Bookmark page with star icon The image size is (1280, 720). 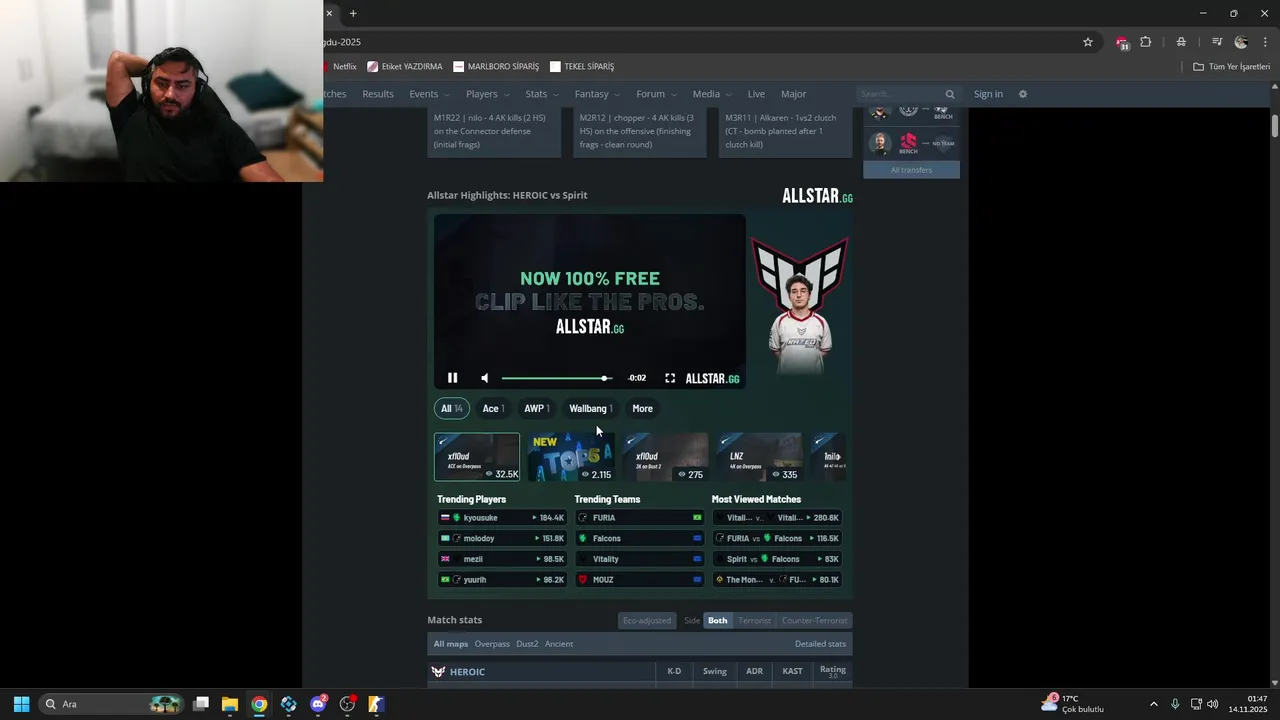[x=1088, y=42]
